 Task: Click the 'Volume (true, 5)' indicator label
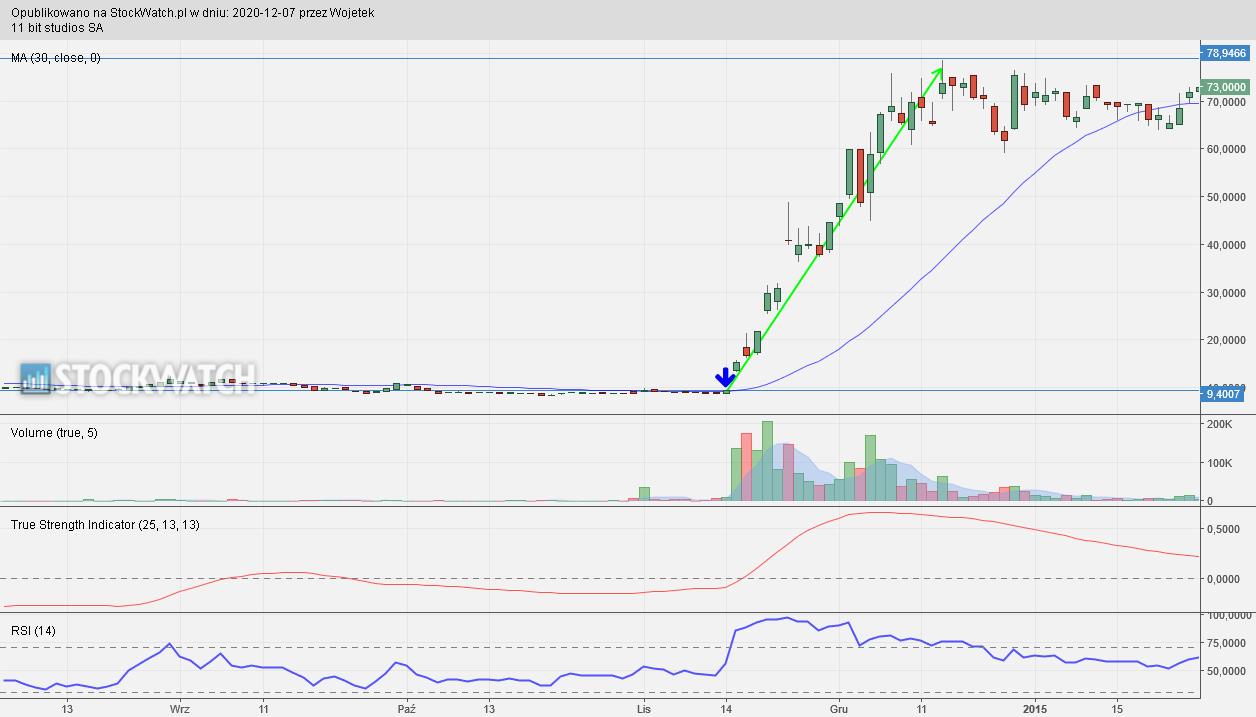coord(54,432)
